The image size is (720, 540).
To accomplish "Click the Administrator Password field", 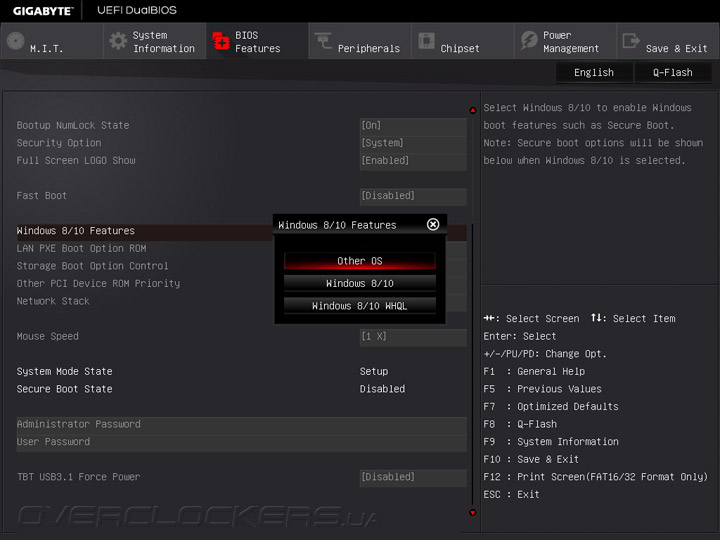I will [x=242, y=424].
